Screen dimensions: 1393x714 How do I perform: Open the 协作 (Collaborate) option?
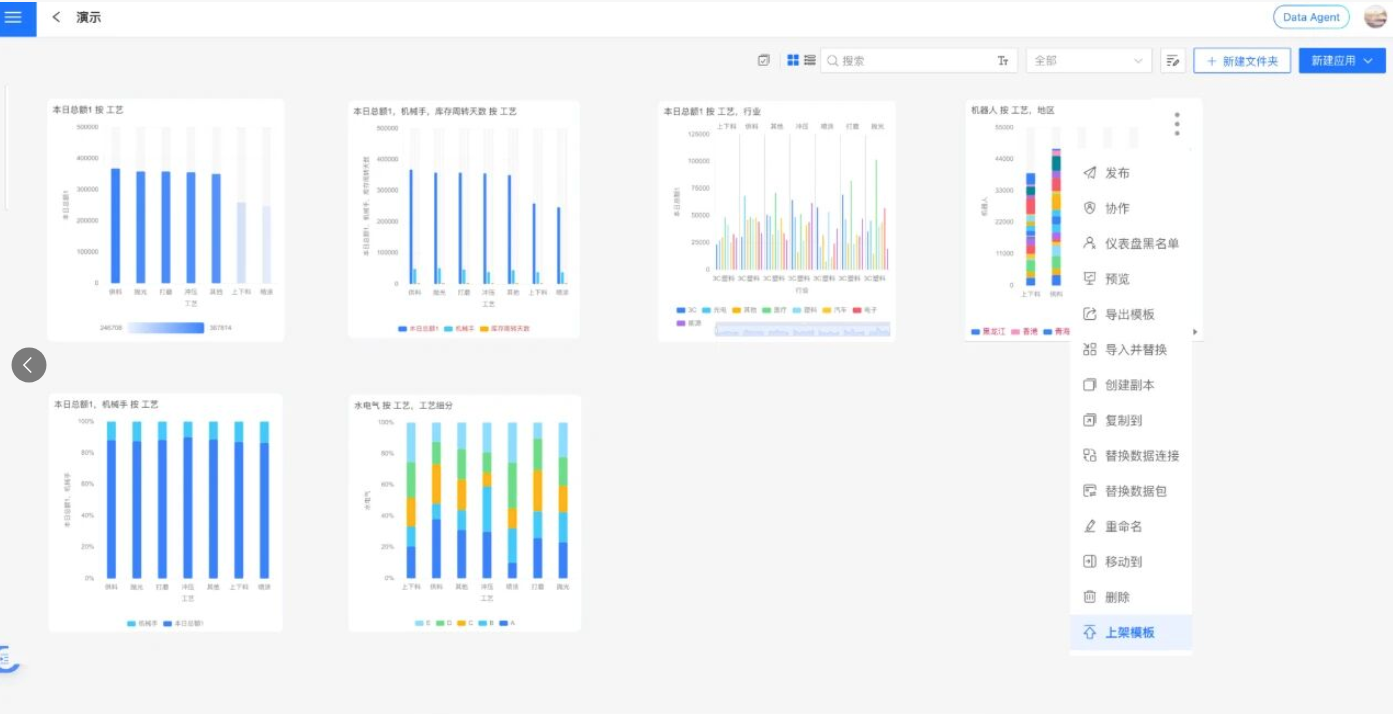point(1089,208)
